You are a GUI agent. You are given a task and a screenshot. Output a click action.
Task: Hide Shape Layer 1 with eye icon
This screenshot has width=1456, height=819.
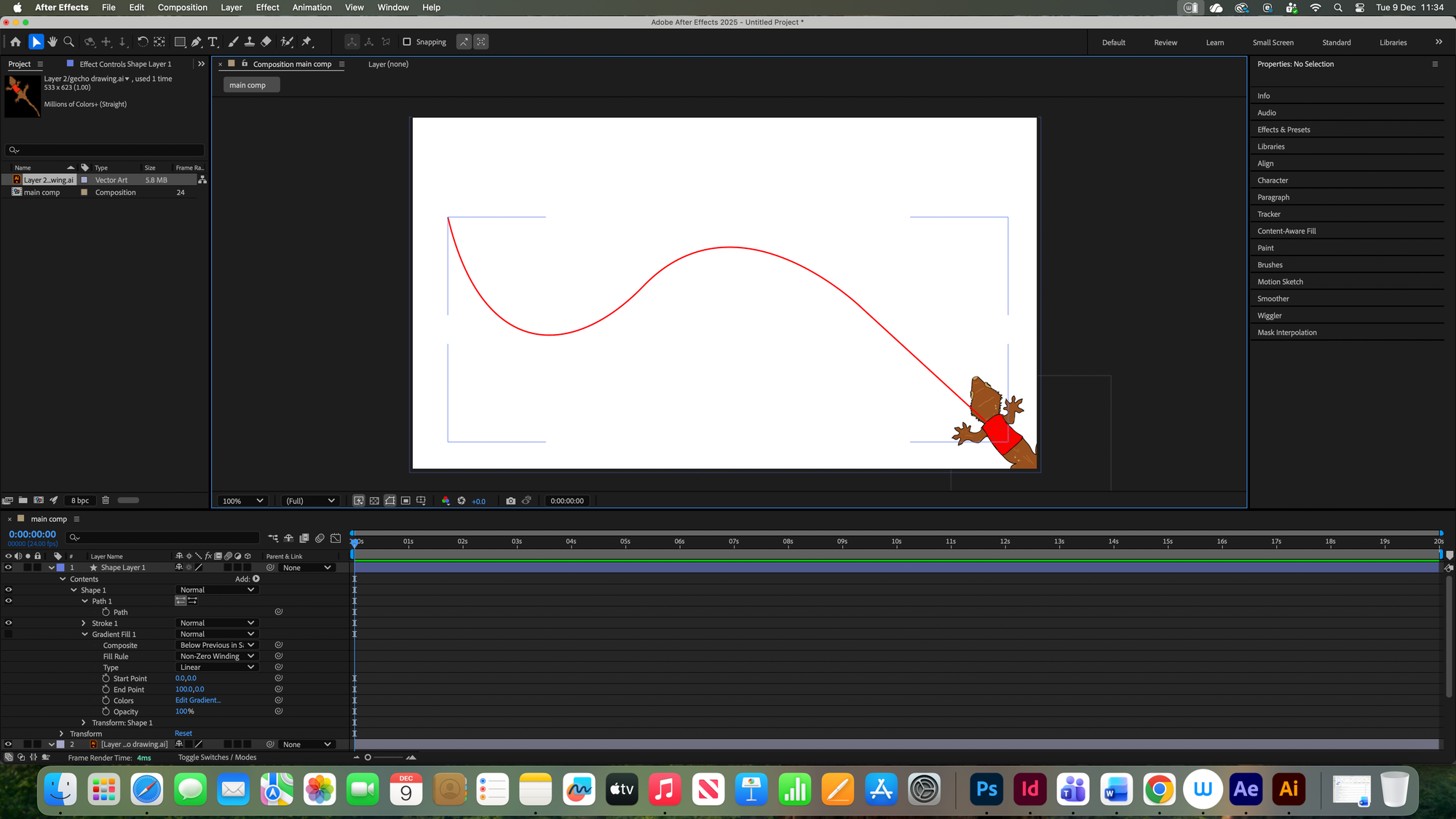[9, 568]
